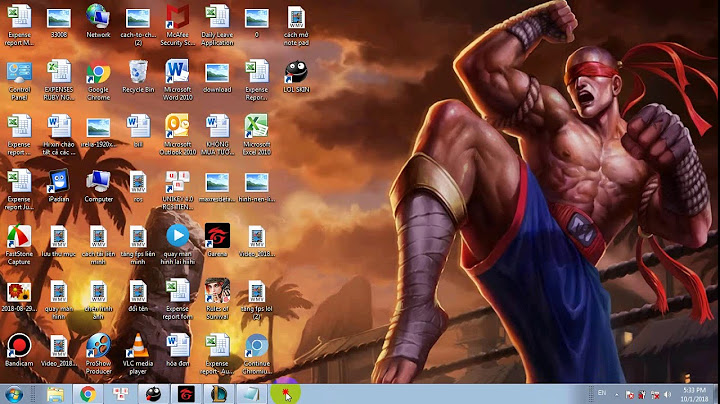Open the Computer desktop icon
Viewport: 720px width, 404px height.
point(98,185)
